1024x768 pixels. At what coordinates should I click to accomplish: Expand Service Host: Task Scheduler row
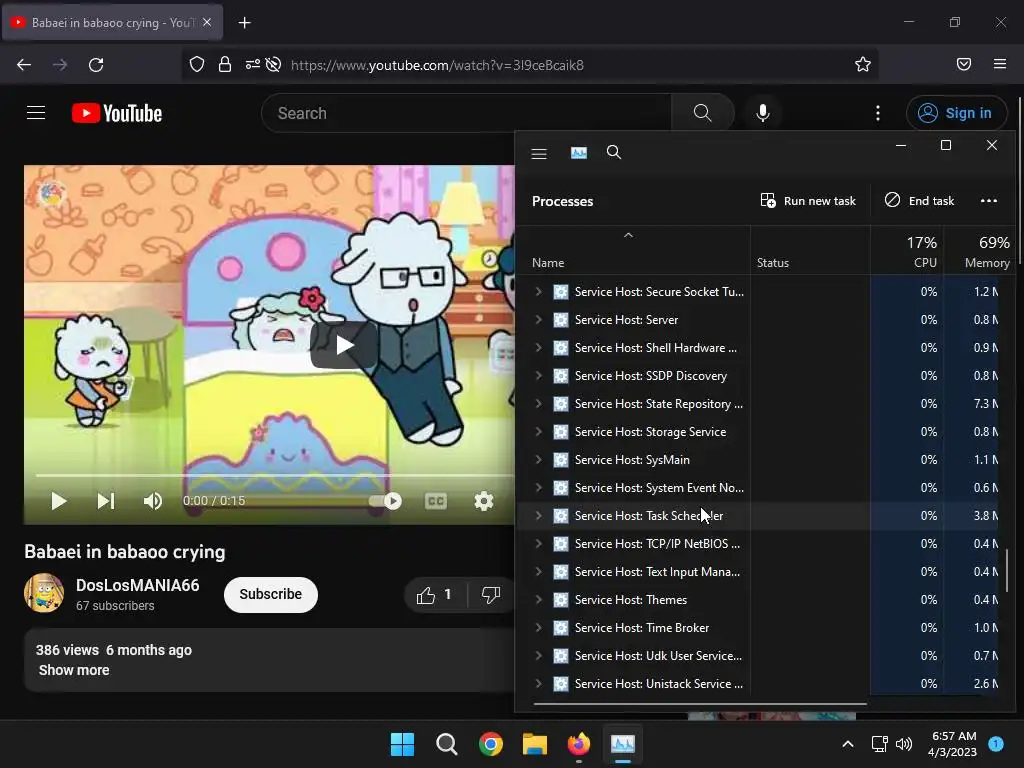(538, 516)
